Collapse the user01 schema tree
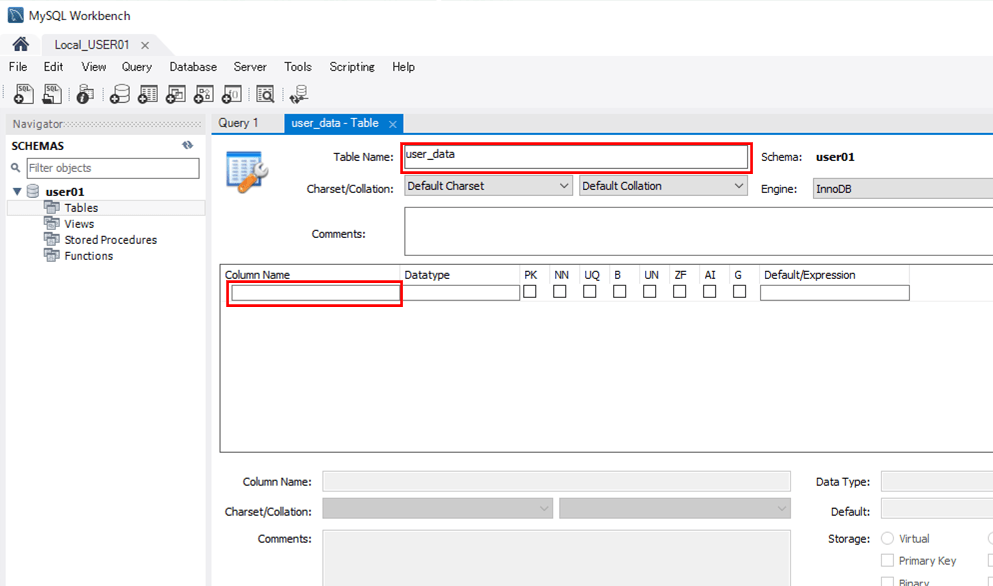Viewport: 993px width, 586px height. coord(17,192)
